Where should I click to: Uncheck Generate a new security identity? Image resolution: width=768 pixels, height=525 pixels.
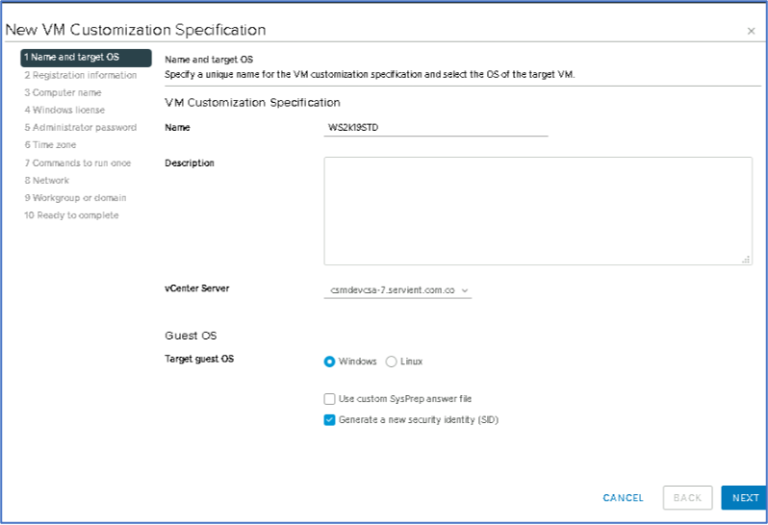tap(330, 420)
